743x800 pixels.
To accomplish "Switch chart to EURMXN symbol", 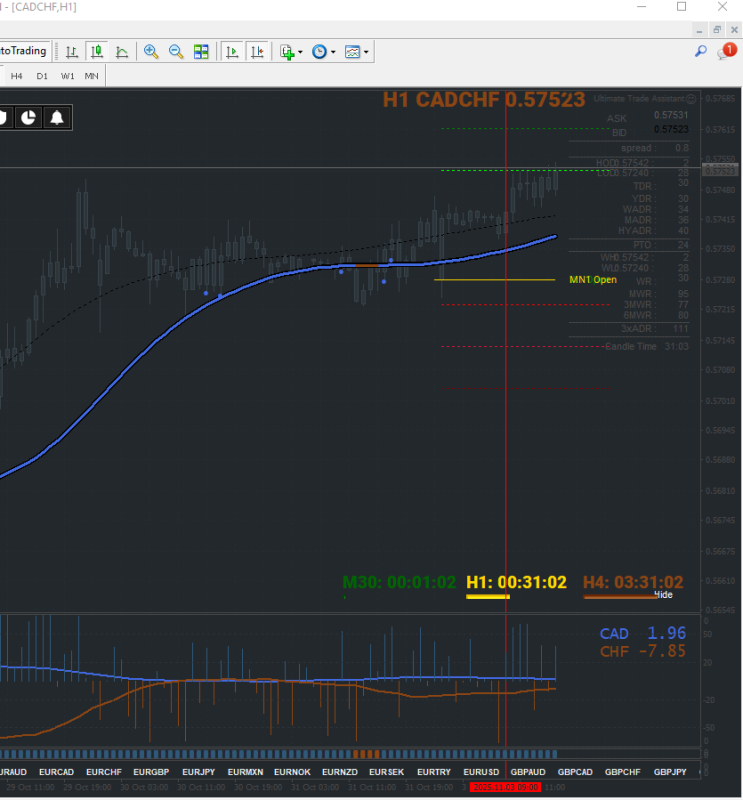I will click(245, 772).
